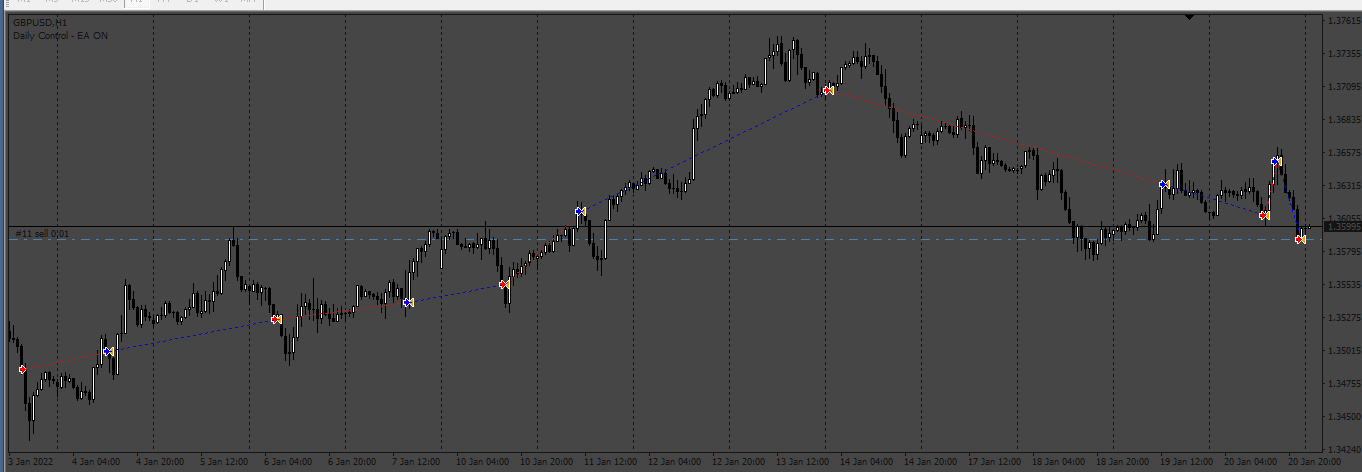Click the 1.36835 price scale label
This screenshot has width=1362, height=472.
point(1344,119)
